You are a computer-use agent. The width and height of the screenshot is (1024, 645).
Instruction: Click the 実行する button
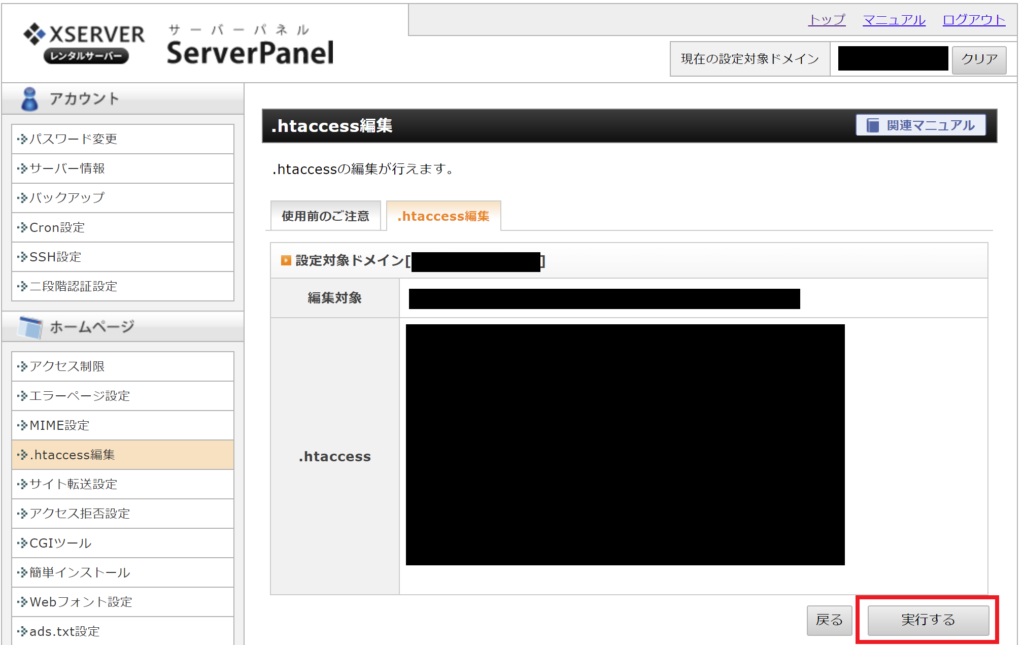click(x=928, y=620)
